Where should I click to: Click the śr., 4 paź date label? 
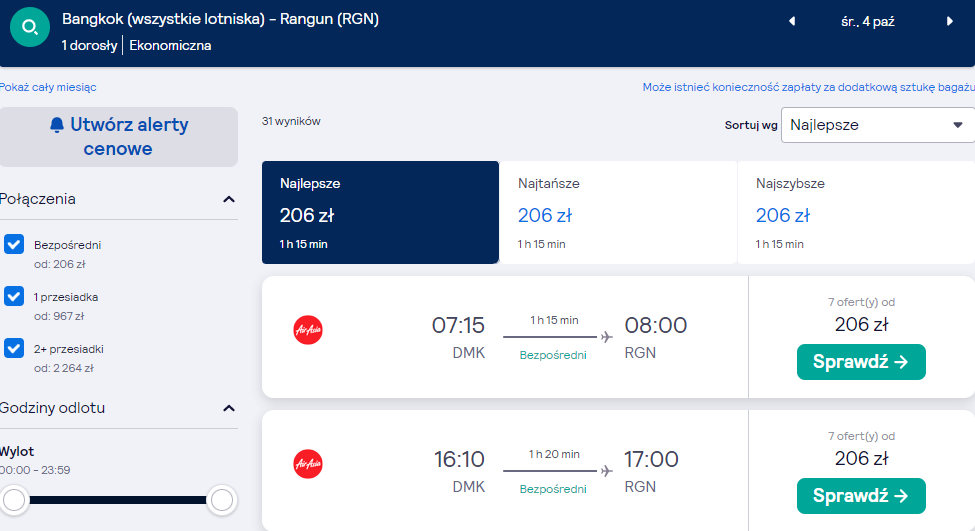click(867, 22)
